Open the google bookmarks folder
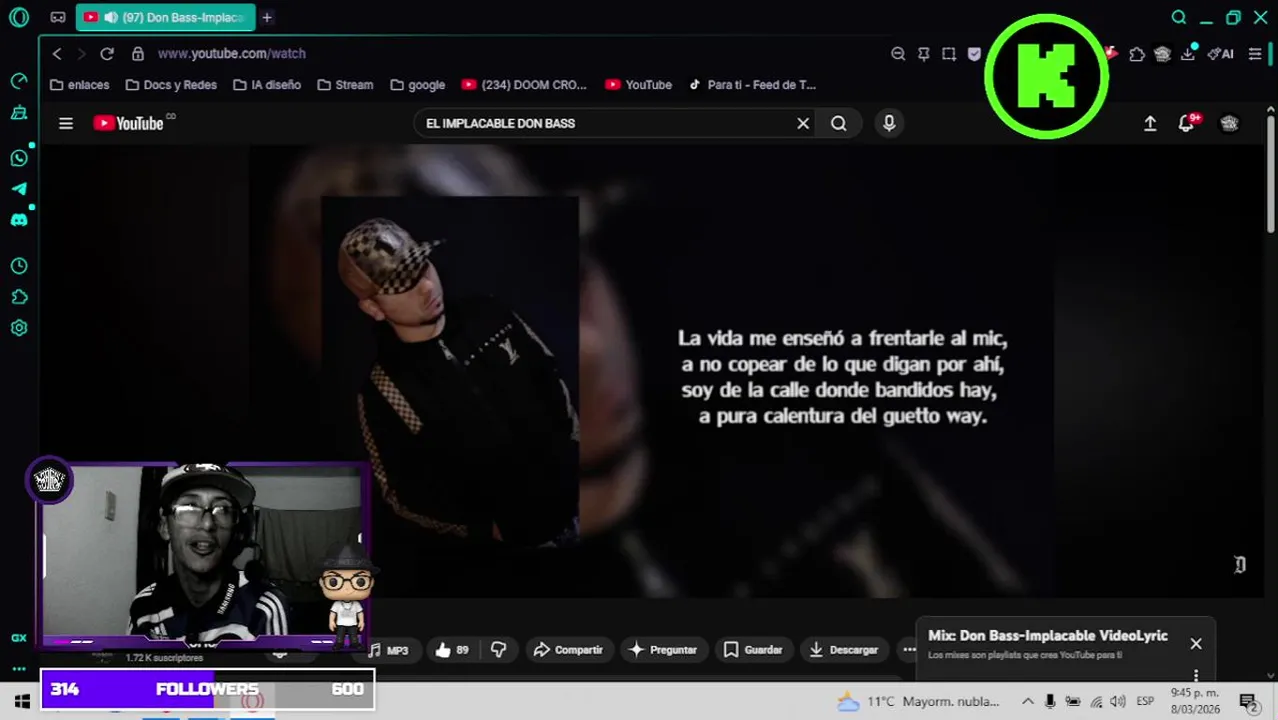The height and width of the screenshot is (720, 1278). pyautogui.click(x=418, y=85)
